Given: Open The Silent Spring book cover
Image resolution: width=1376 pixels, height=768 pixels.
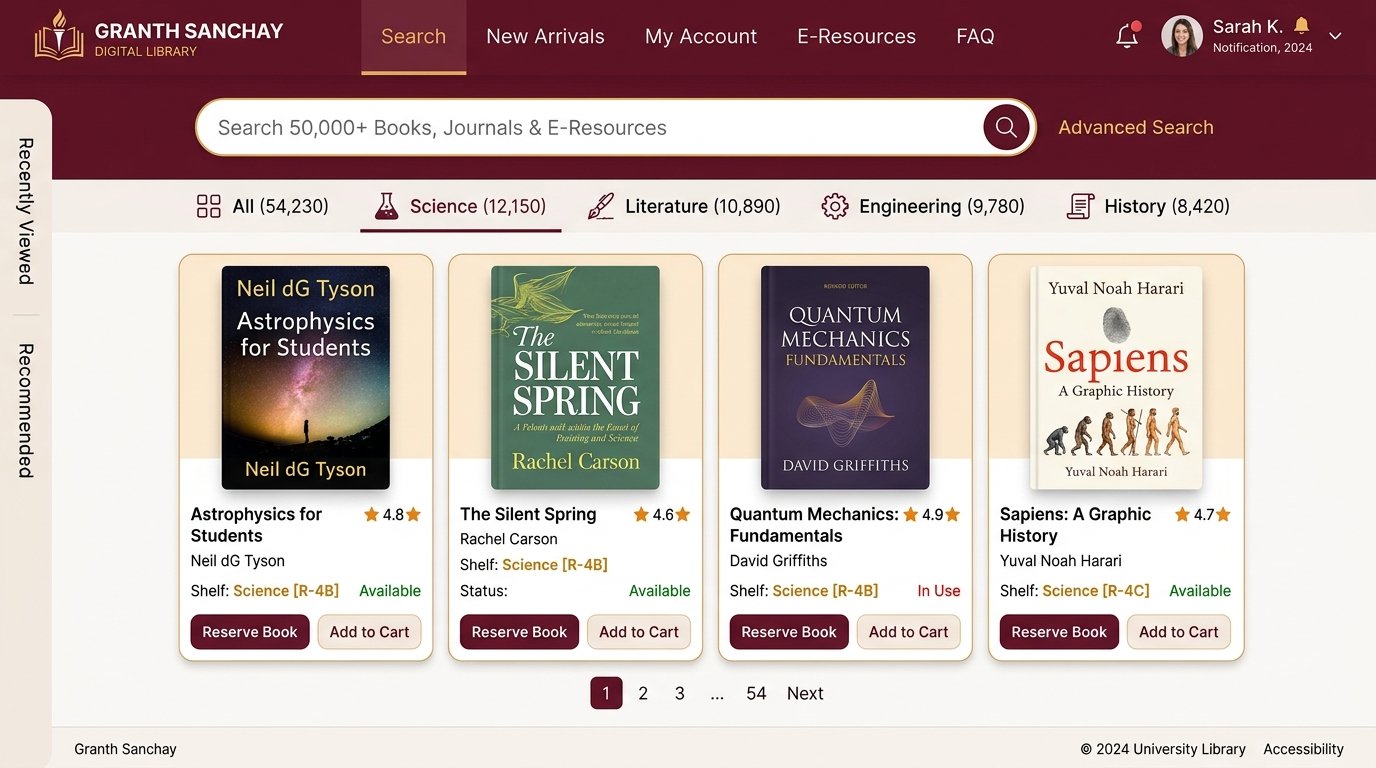Looking at the screenshot, I should [575, 377].
